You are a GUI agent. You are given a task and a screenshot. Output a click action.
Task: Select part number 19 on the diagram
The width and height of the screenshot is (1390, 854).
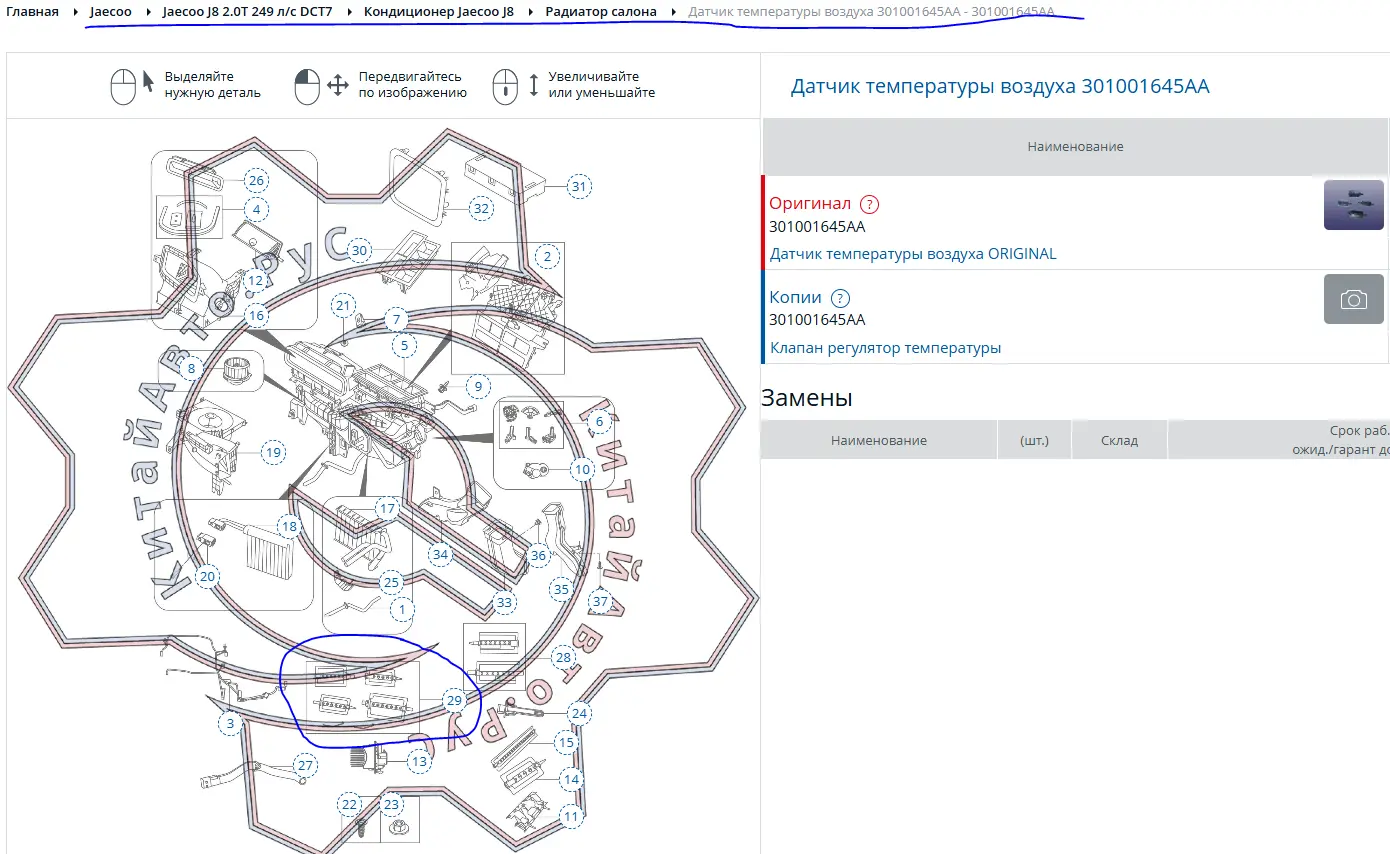[273, 452]
